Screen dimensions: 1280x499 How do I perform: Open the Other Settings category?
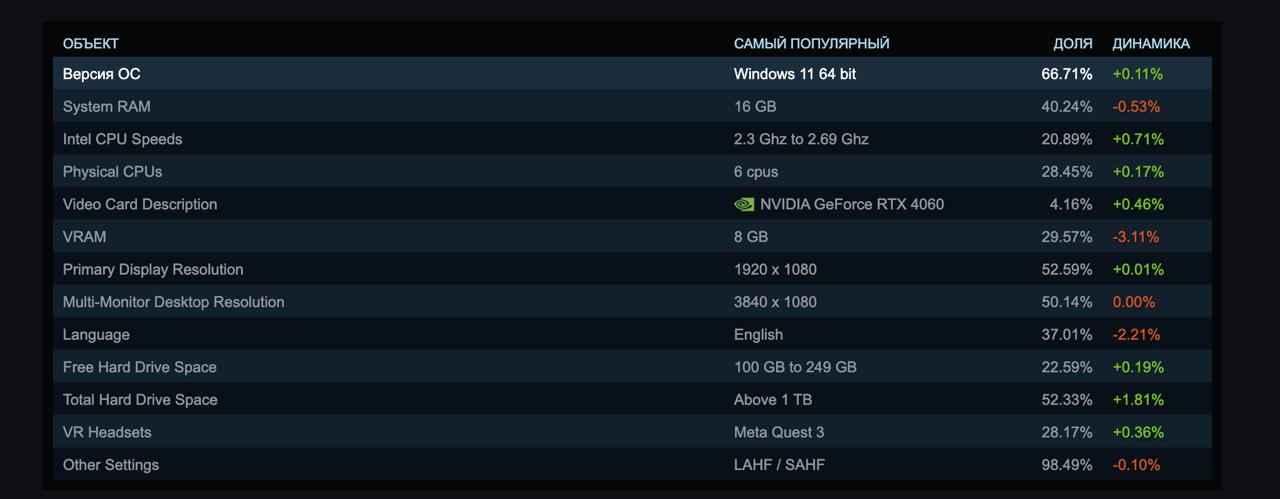111,465
